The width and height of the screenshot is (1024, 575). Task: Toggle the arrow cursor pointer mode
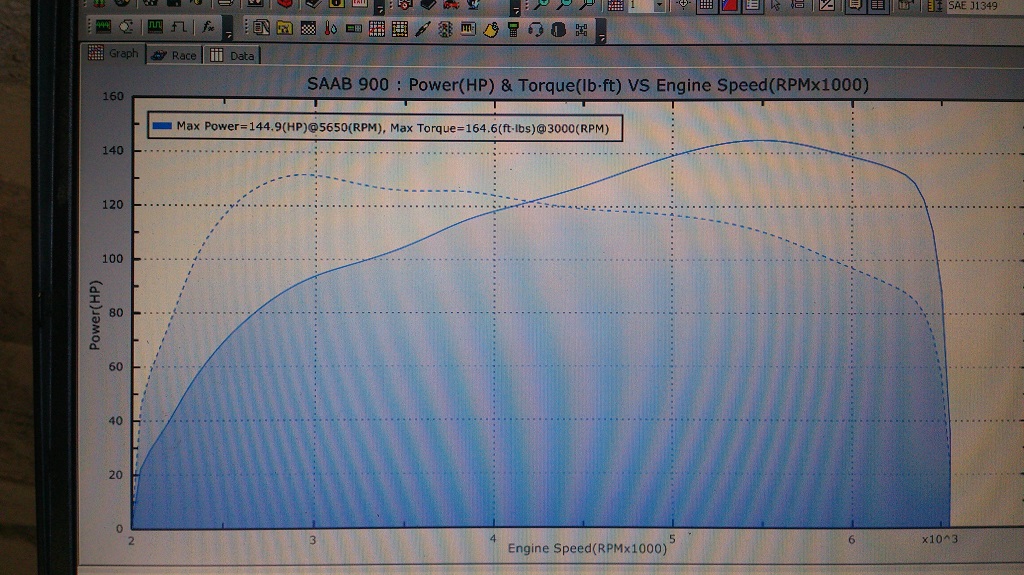coord(776,6)
